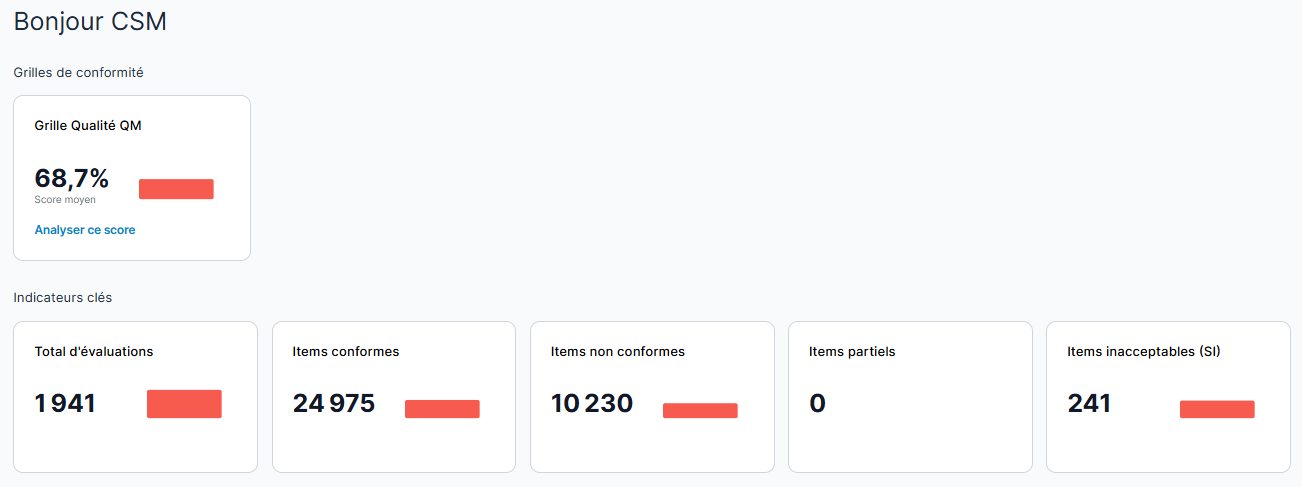
Task: Click the 1 941 evaluations count
Action: [x=65, y=404]
